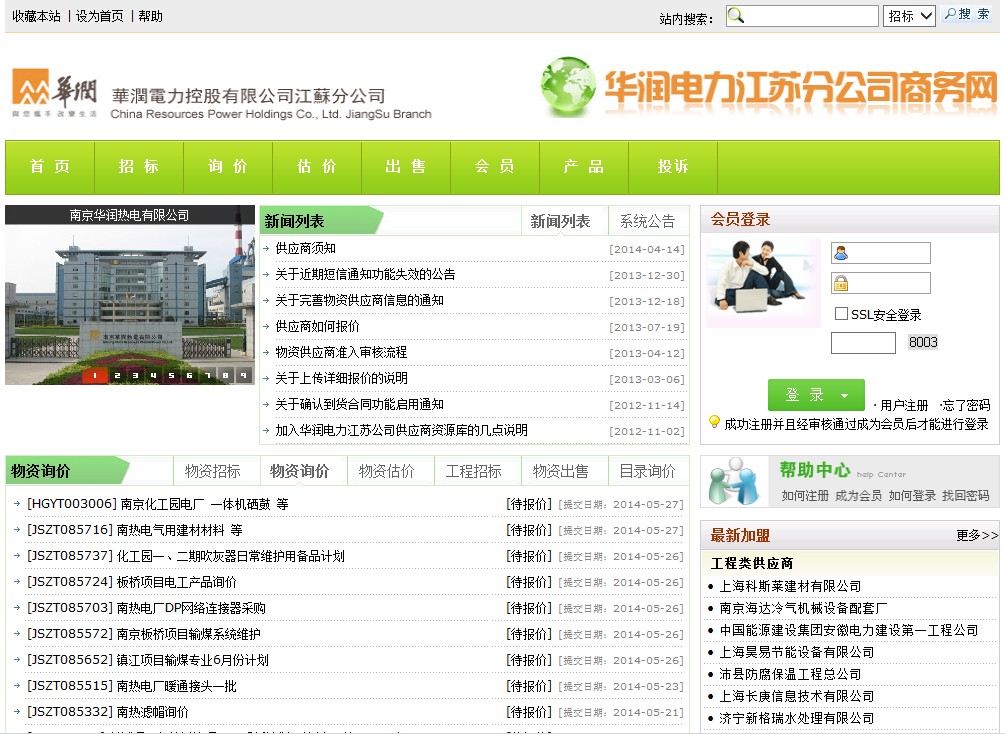1005x734 pixels.
Task: Switch to the 物资招标 tab
Action: pyautogui.click(x=213, y=471)
